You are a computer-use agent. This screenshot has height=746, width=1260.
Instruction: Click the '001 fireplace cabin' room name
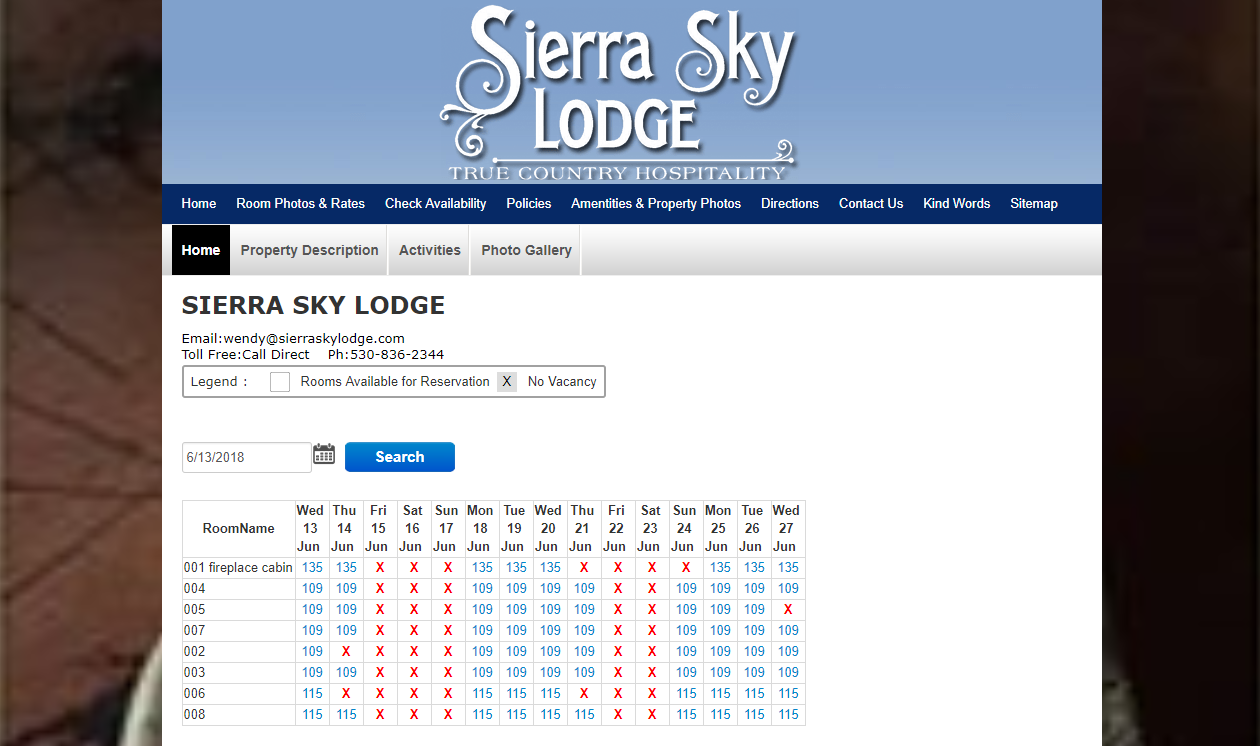coord(238,568)
